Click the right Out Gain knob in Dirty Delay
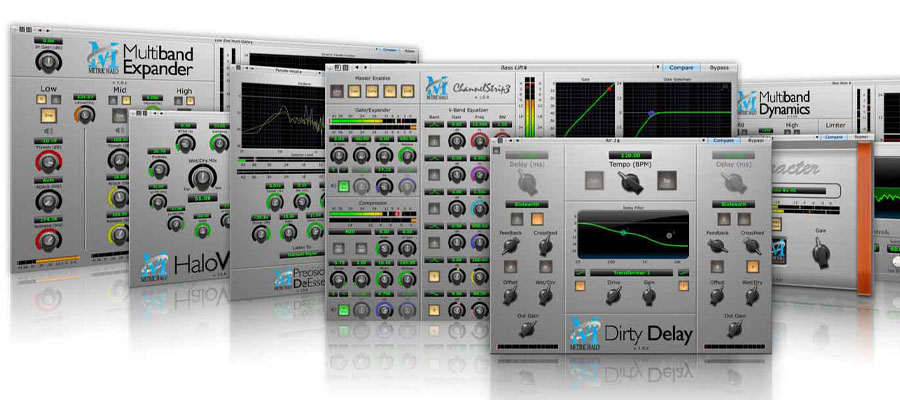Screen dimensions: 900x400 pos(734,329)
